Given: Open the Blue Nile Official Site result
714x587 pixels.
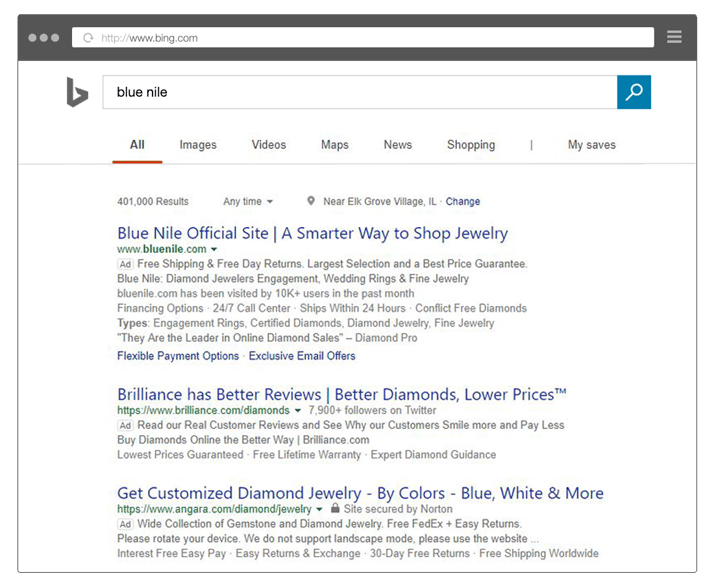Looking at the screenshot, I should (312, 233).
